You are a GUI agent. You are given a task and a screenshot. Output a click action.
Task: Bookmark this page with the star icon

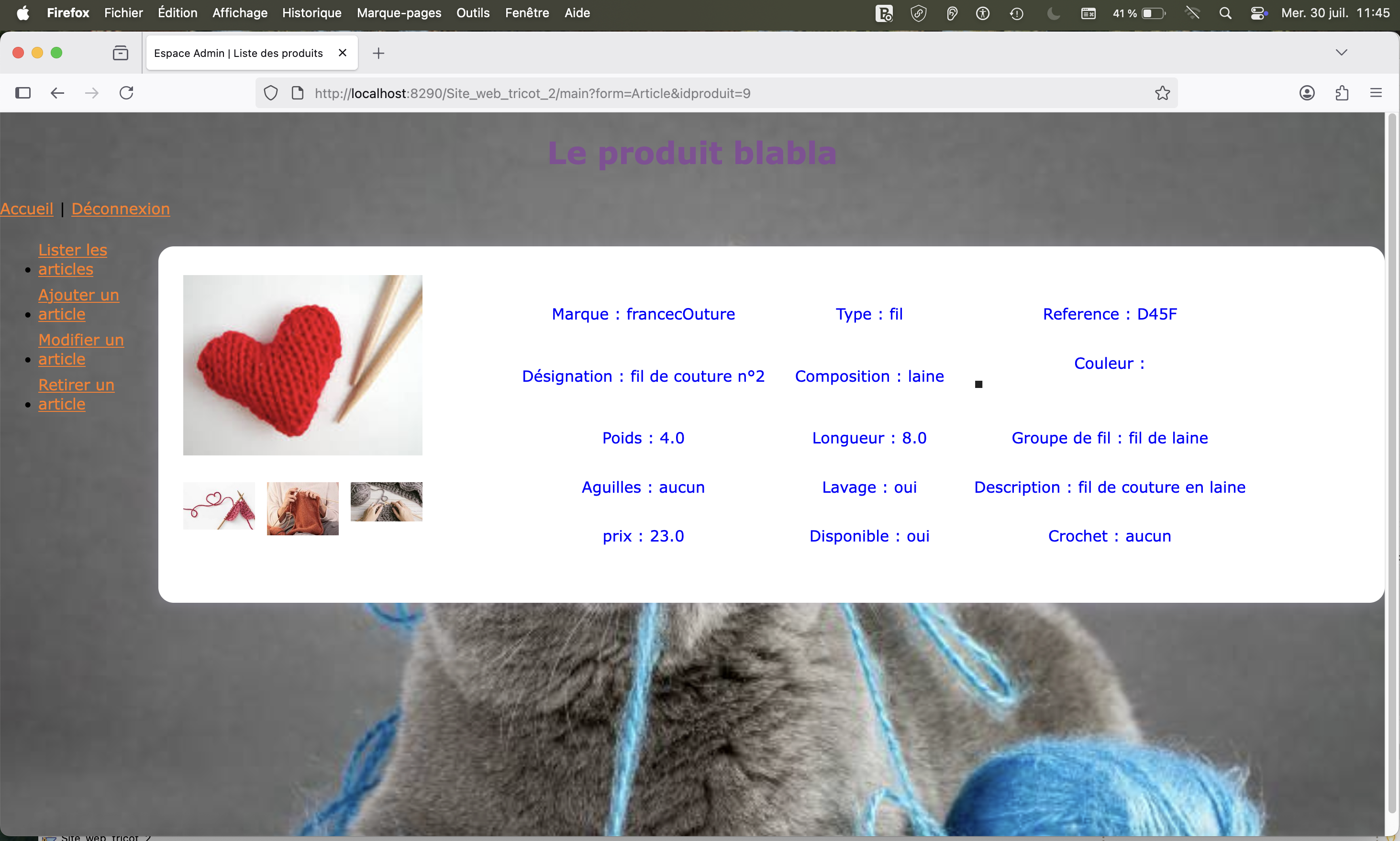1162,92
